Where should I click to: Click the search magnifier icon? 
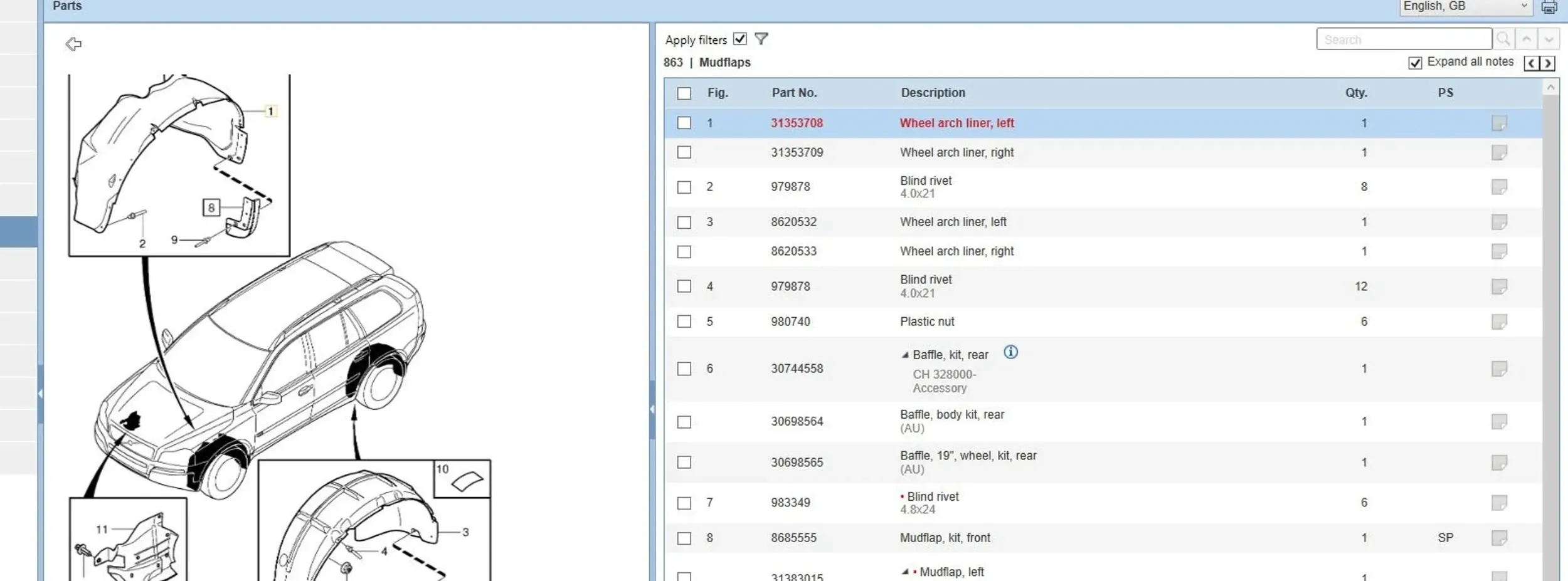coord(1503,39)
